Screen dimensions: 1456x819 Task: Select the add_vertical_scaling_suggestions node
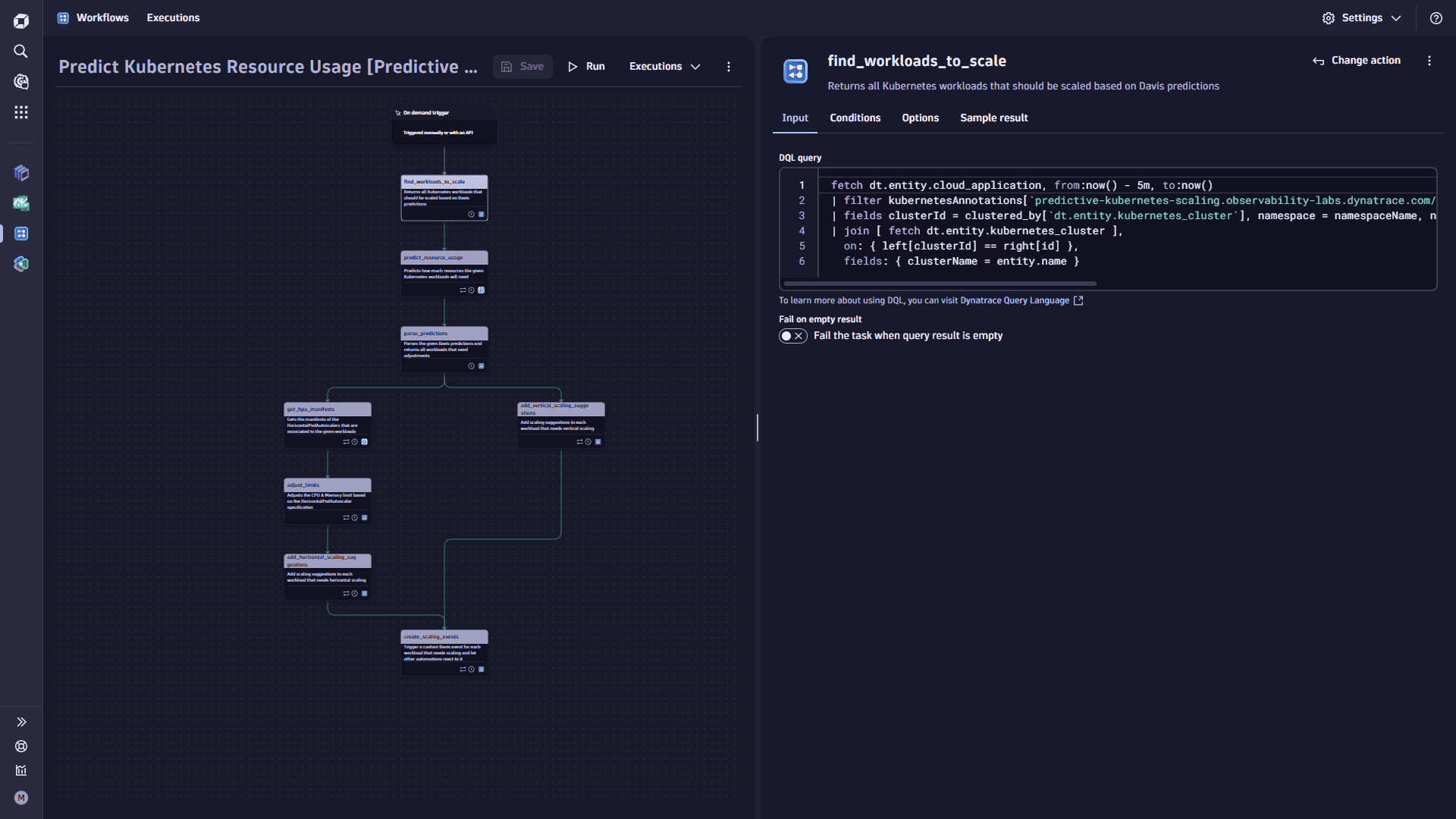[x=561, y=425]
